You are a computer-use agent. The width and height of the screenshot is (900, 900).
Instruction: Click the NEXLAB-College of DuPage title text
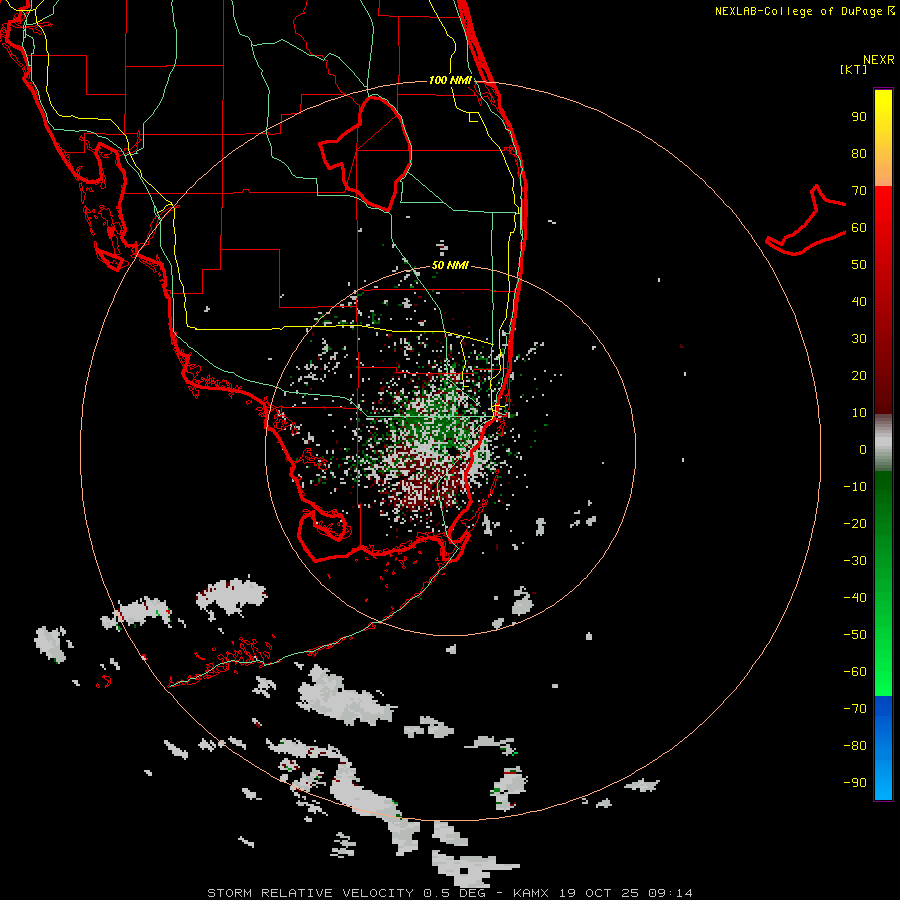pyautogui.click(x=798, y=11)
